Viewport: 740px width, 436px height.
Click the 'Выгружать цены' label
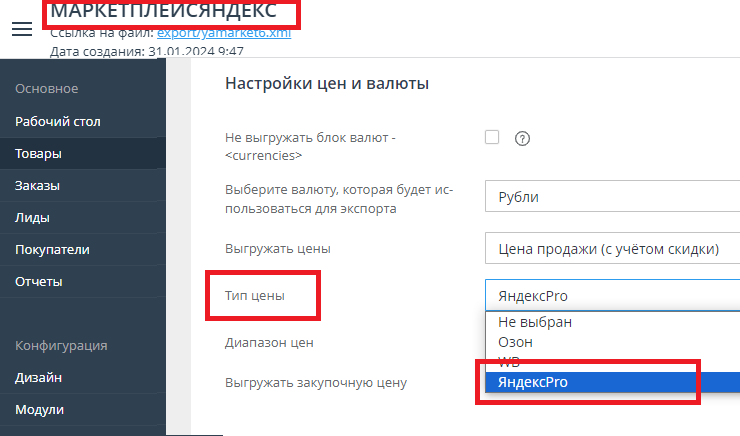tap(278, 248)
